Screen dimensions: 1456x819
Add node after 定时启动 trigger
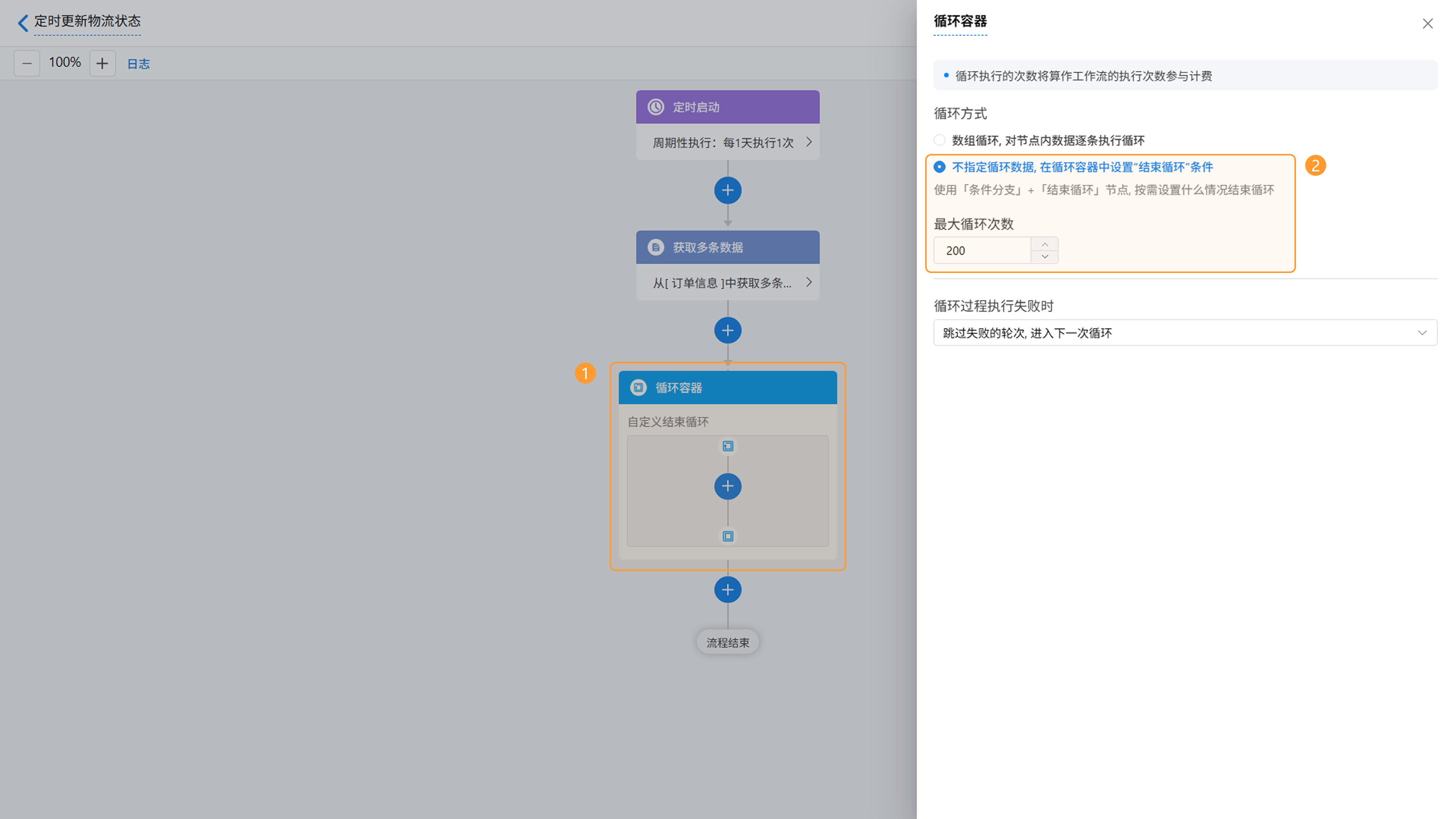pyautogui.click(x=728, y=190)
